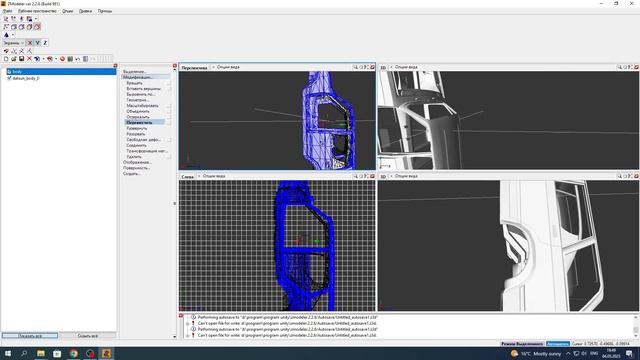
Task: Click the fourth icon in the top toolbar row
Action: click(29, 19)
